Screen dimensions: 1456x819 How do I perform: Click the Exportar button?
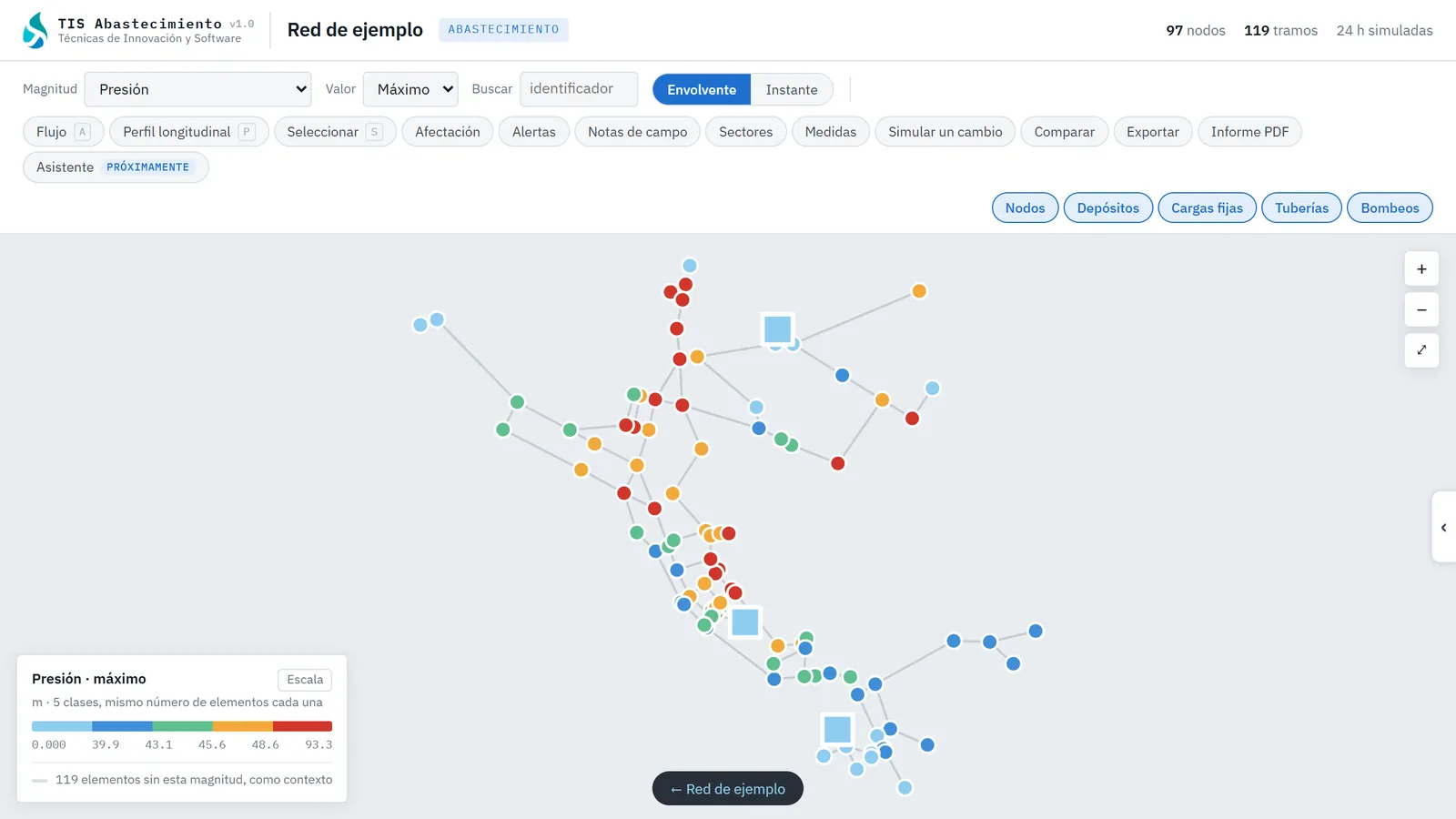(x=1153, y=132)
